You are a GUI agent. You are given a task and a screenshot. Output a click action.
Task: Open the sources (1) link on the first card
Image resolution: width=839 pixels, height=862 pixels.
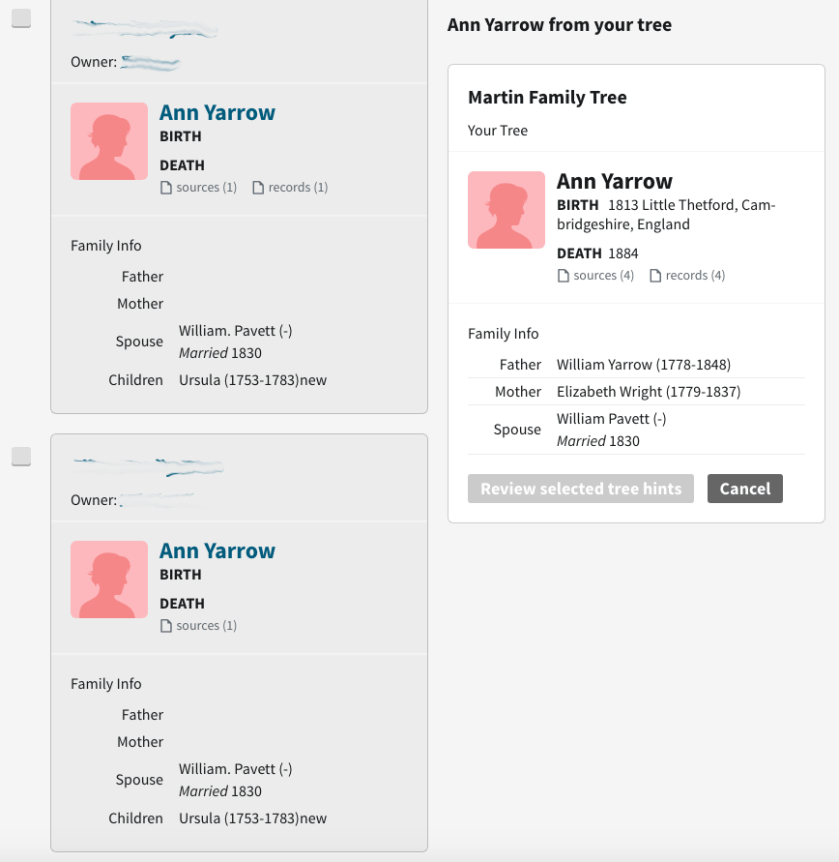[203, 187]
